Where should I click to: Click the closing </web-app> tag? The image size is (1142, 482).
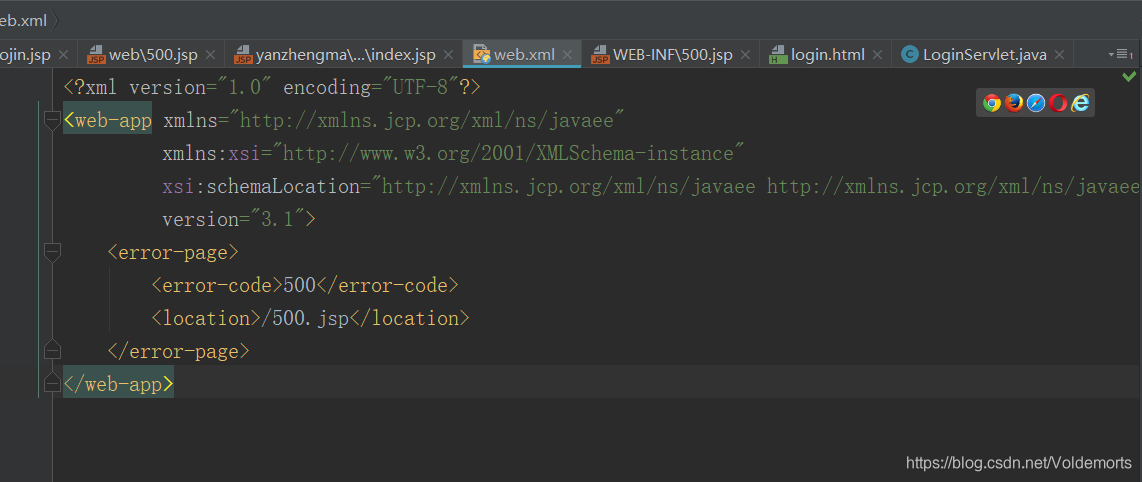119,384
